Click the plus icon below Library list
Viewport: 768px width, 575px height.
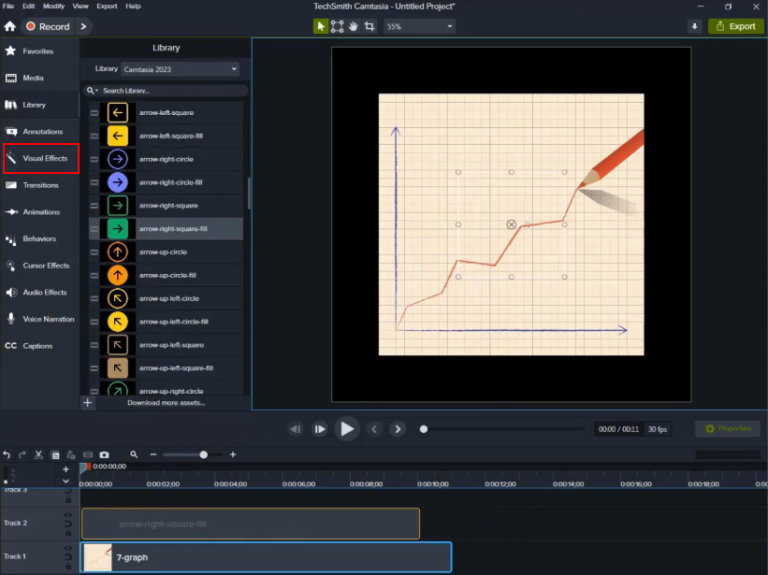click(x=88, y=403)
